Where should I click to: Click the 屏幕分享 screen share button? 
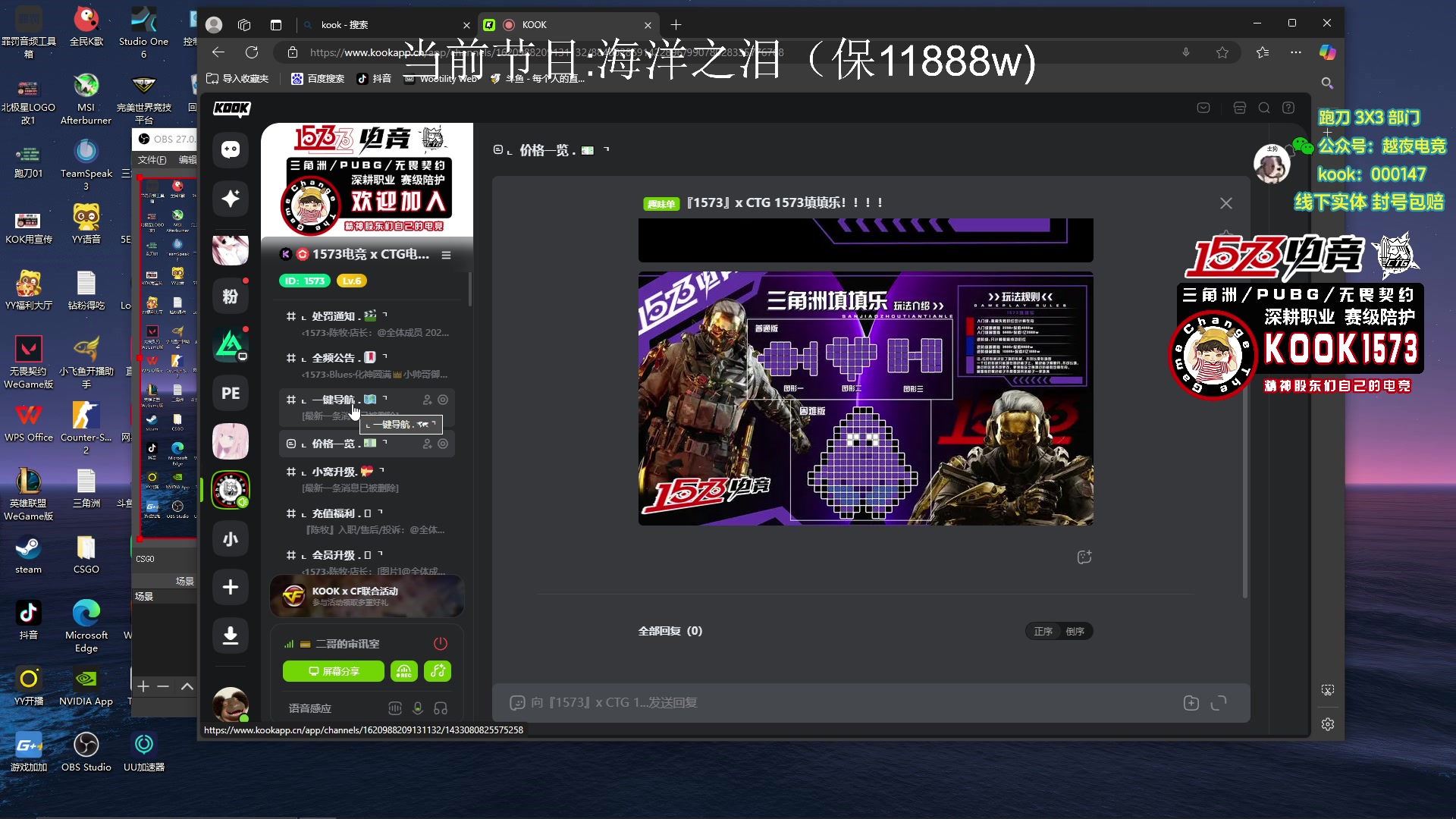[x=333, y=671]
